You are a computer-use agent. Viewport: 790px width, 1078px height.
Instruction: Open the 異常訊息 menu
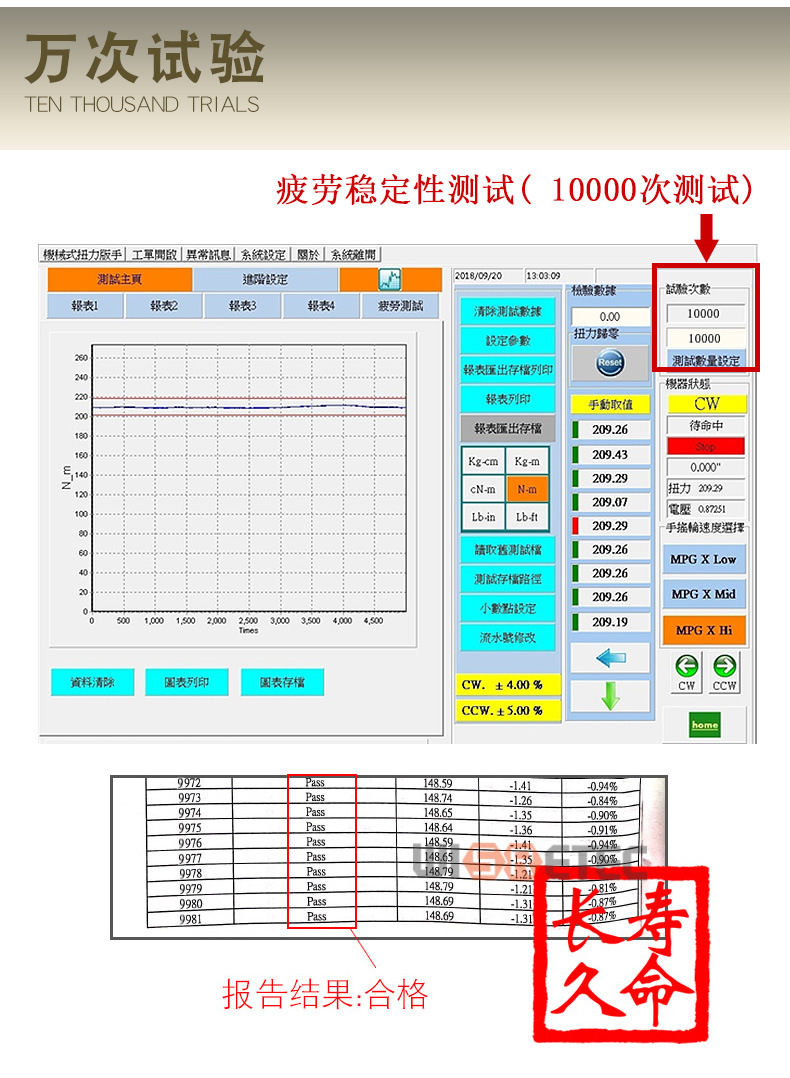tap(208, 255)
